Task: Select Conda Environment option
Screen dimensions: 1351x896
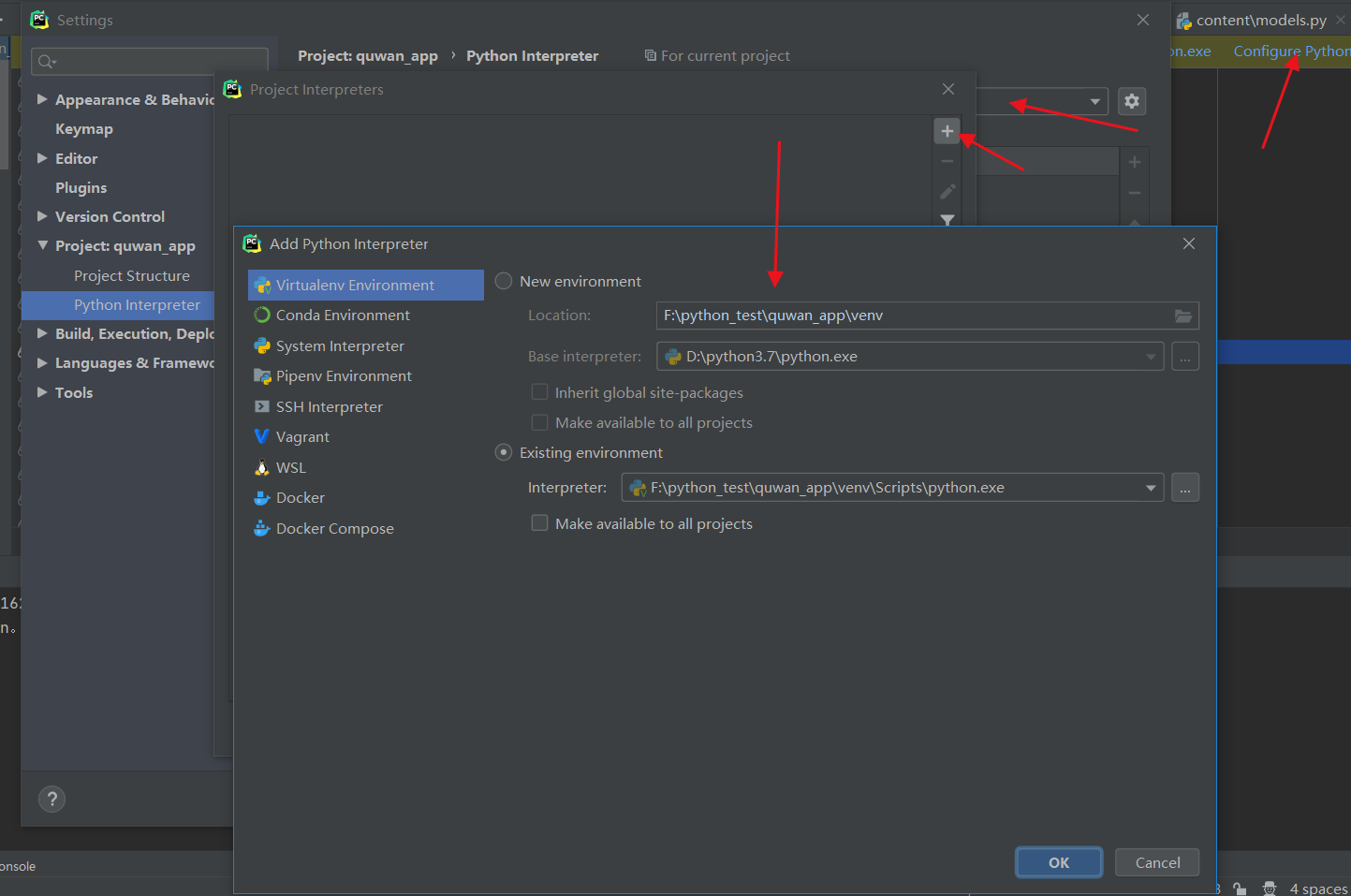Action: tap(343, 316)
